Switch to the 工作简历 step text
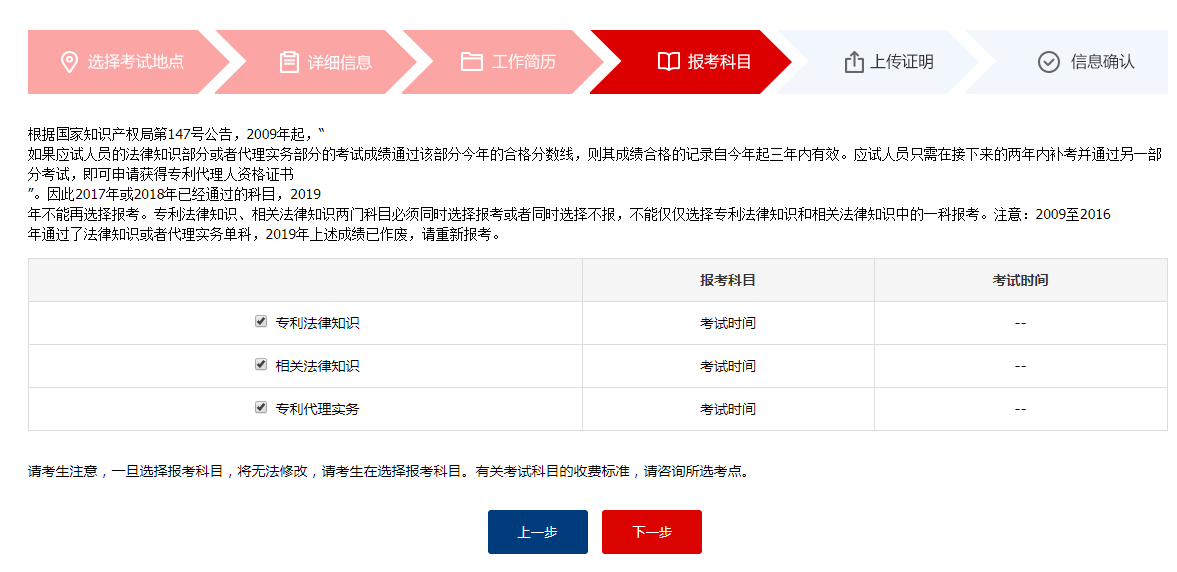 524,62
